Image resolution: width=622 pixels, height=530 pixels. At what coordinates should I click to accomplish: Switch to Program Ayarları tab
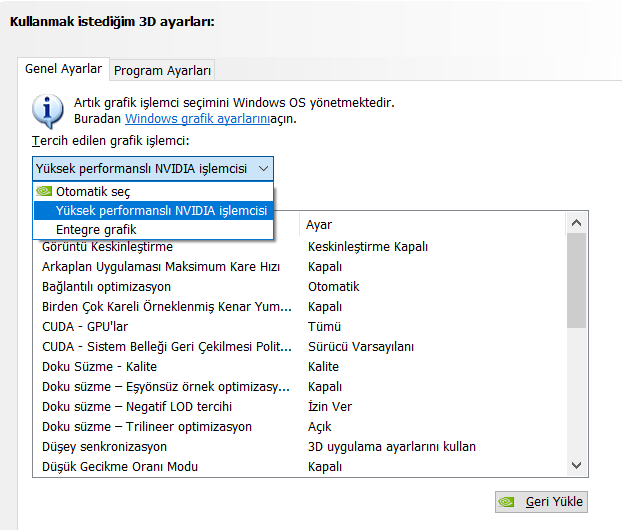point(162,70)
